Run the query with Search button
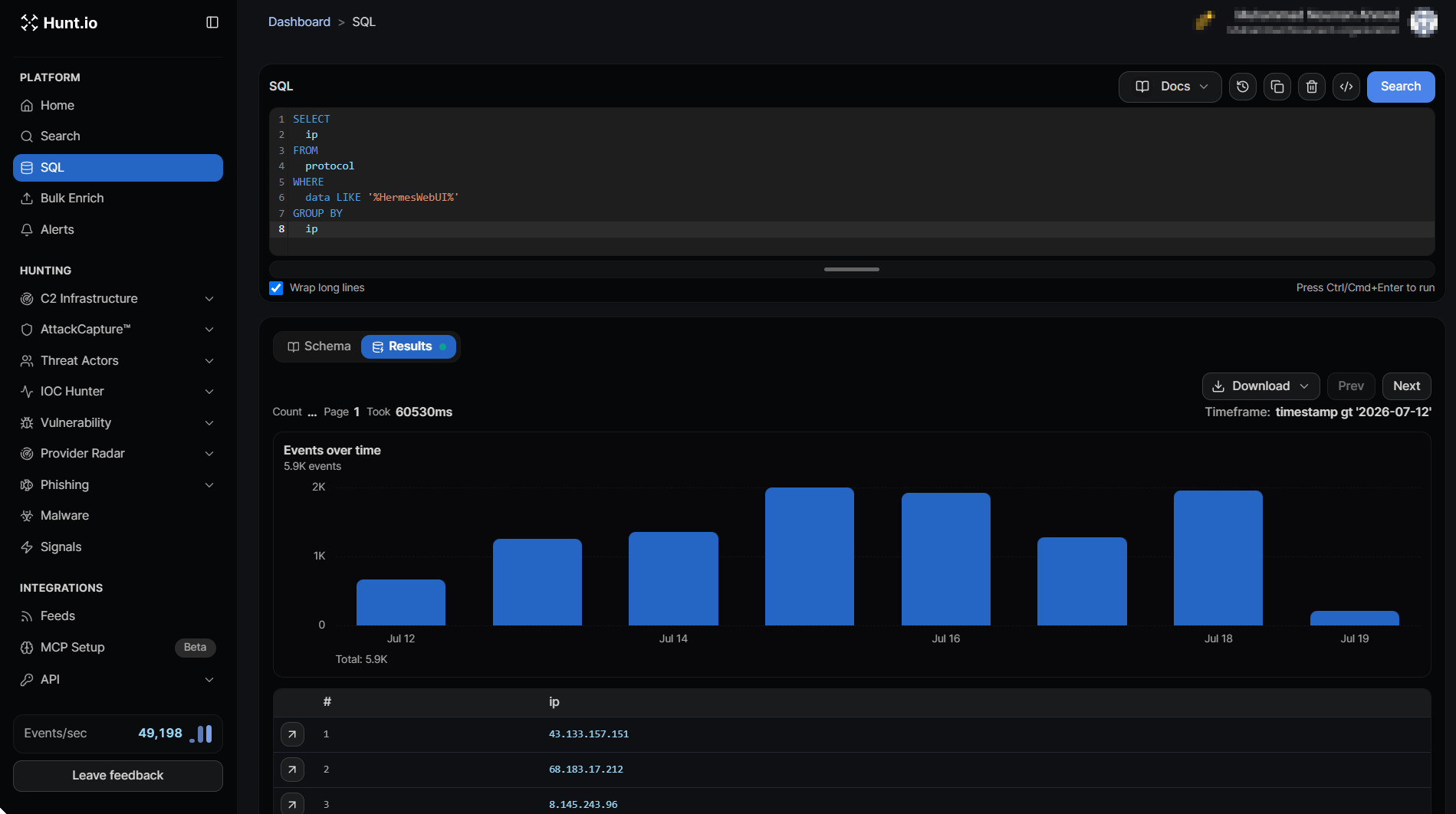 [x=1400, y=87]
